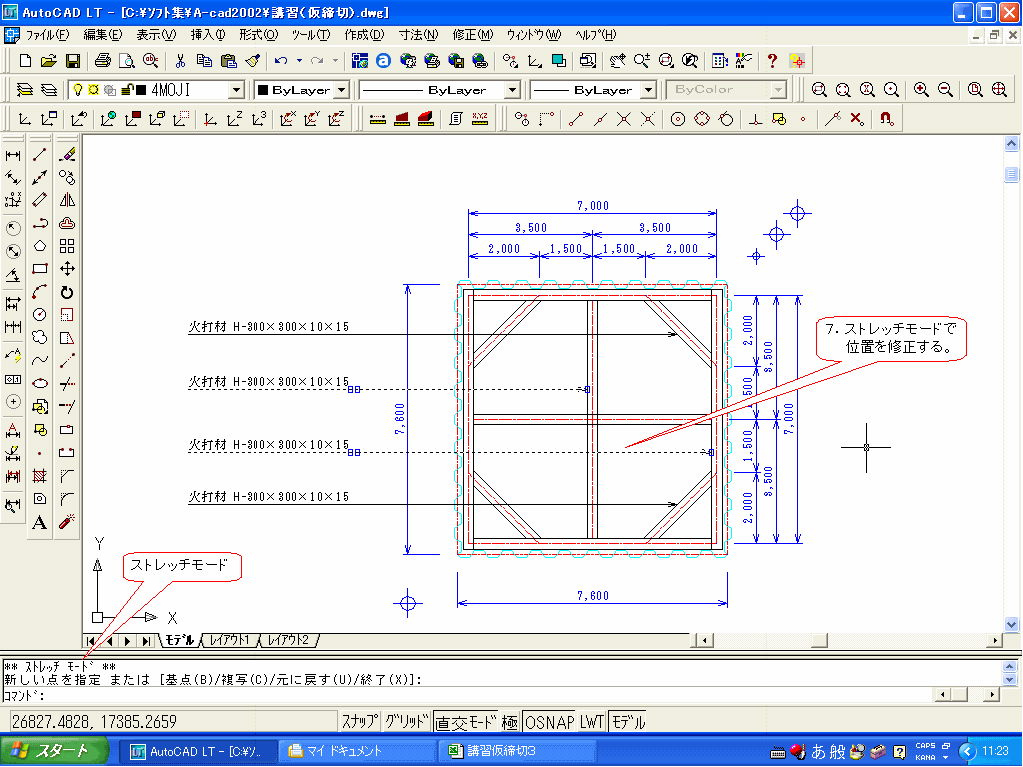Click the black color swatch ByLayer
The width and height of the screenshot is (1023, 767).
click(264, 90)
